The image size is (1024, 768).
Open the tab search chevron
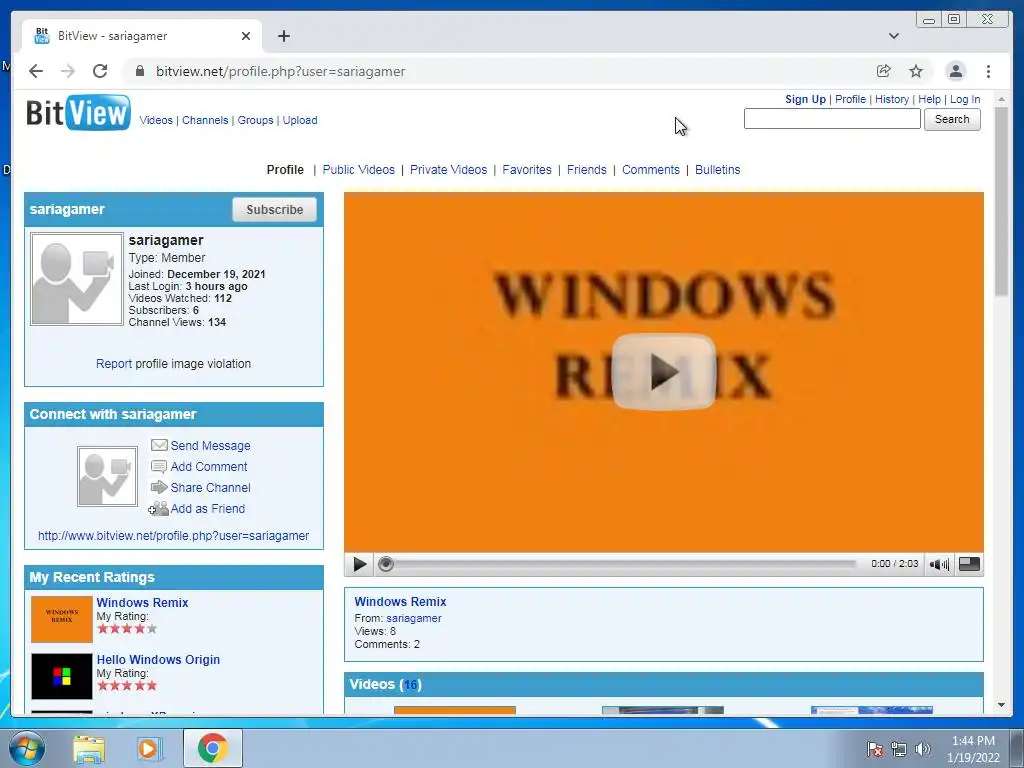point(894,36)
